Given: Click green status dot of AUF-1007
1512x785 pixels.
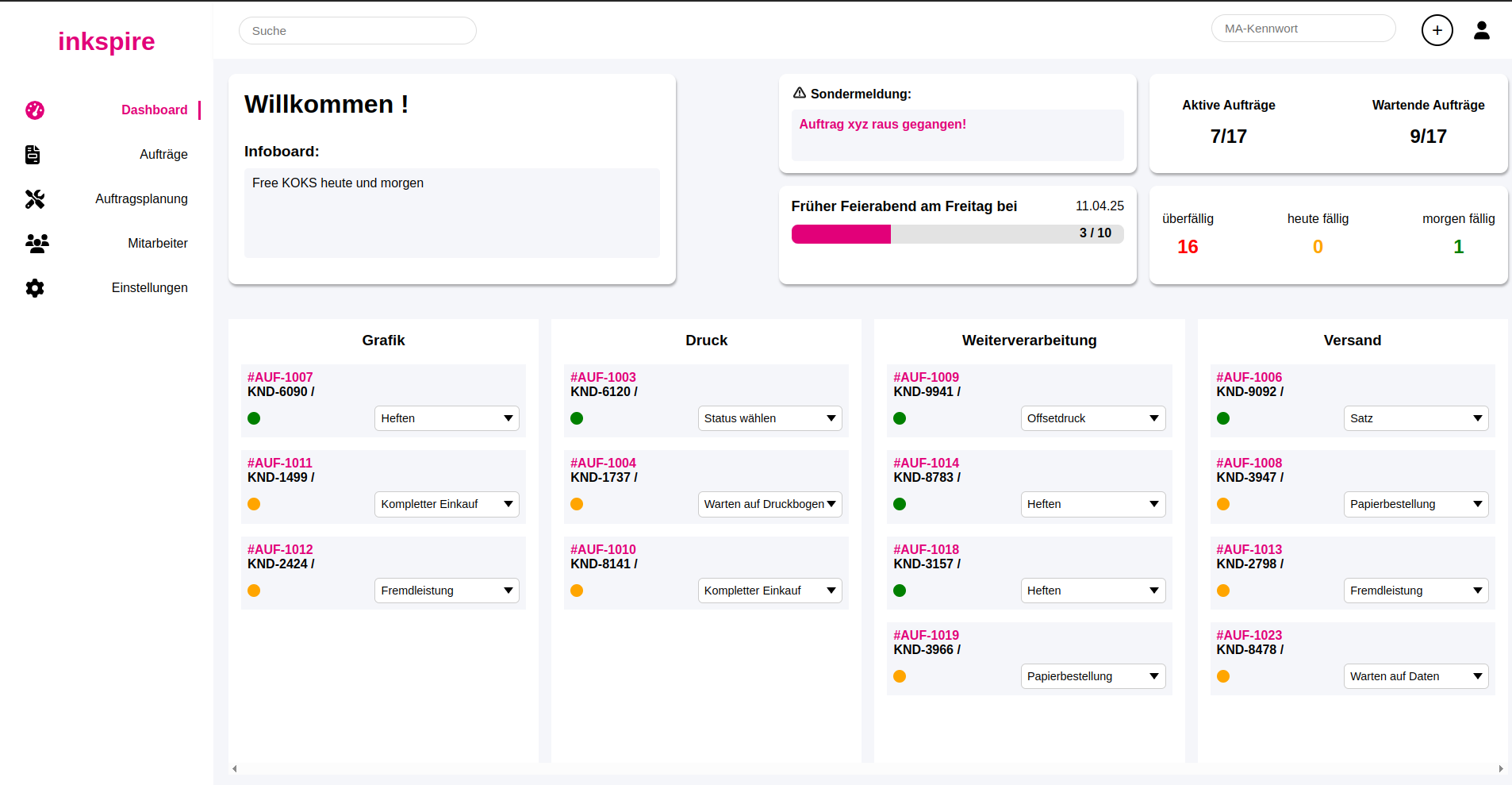Looking at the screenshot, I should tap(254, 418).
